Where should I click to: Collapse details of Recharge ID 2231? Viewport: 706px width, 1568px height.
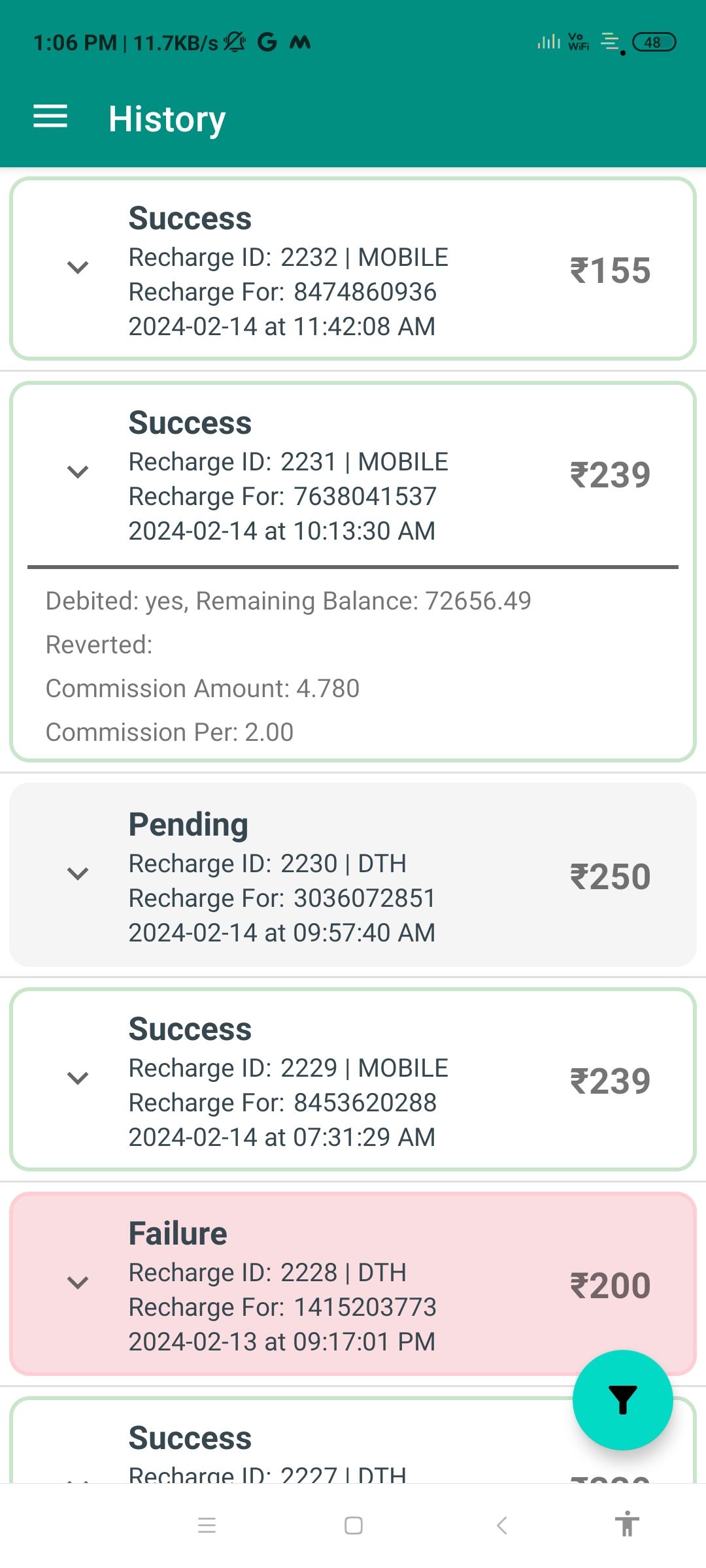pyautogui.click(x=78, y=472)
